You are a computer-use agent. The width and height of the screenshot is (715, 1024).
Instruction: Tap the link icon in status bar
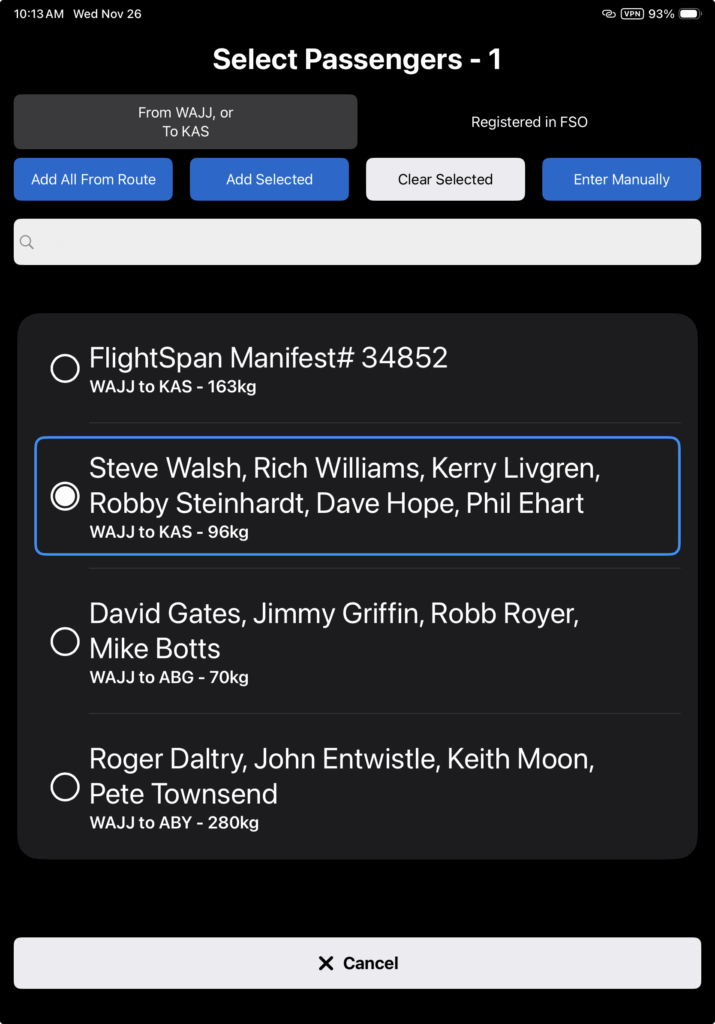(x=608, y=14)
